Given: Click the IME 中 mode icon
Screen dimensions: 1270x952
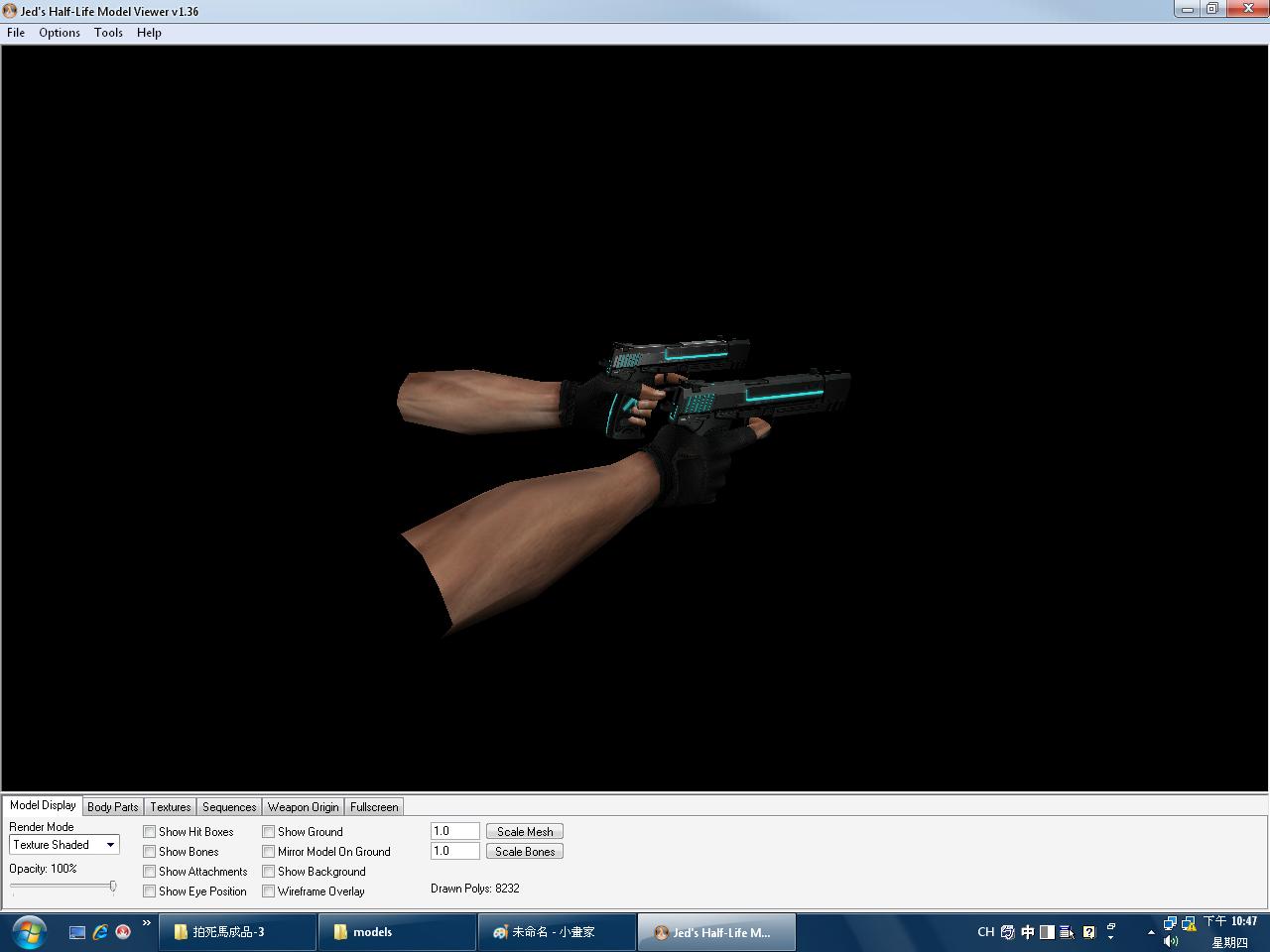Looking at the screenshot, I should (x=1028, y=932).
